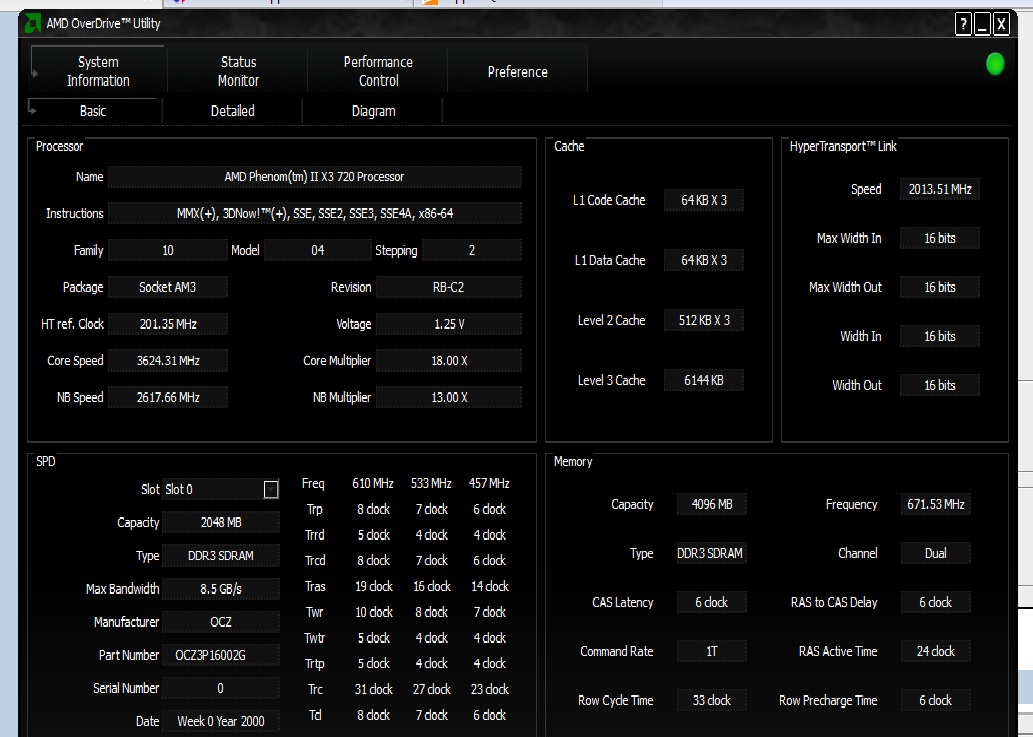Click the Core Multiplier value 18.00 X
The height and width of the screenshot is (737, 1033).
click(x=449, y=360)
